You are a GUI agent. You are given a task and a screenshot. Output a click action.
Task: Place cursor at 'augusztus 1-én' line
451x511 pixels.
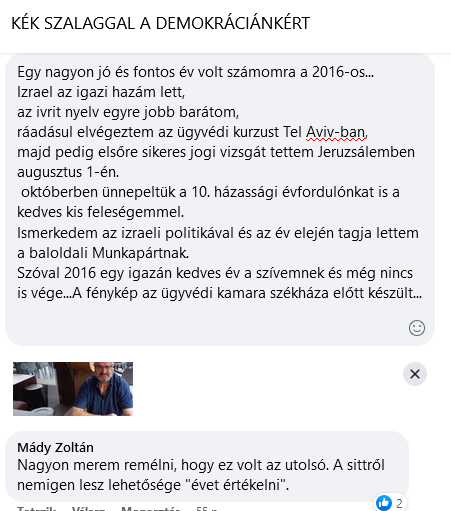68,172
